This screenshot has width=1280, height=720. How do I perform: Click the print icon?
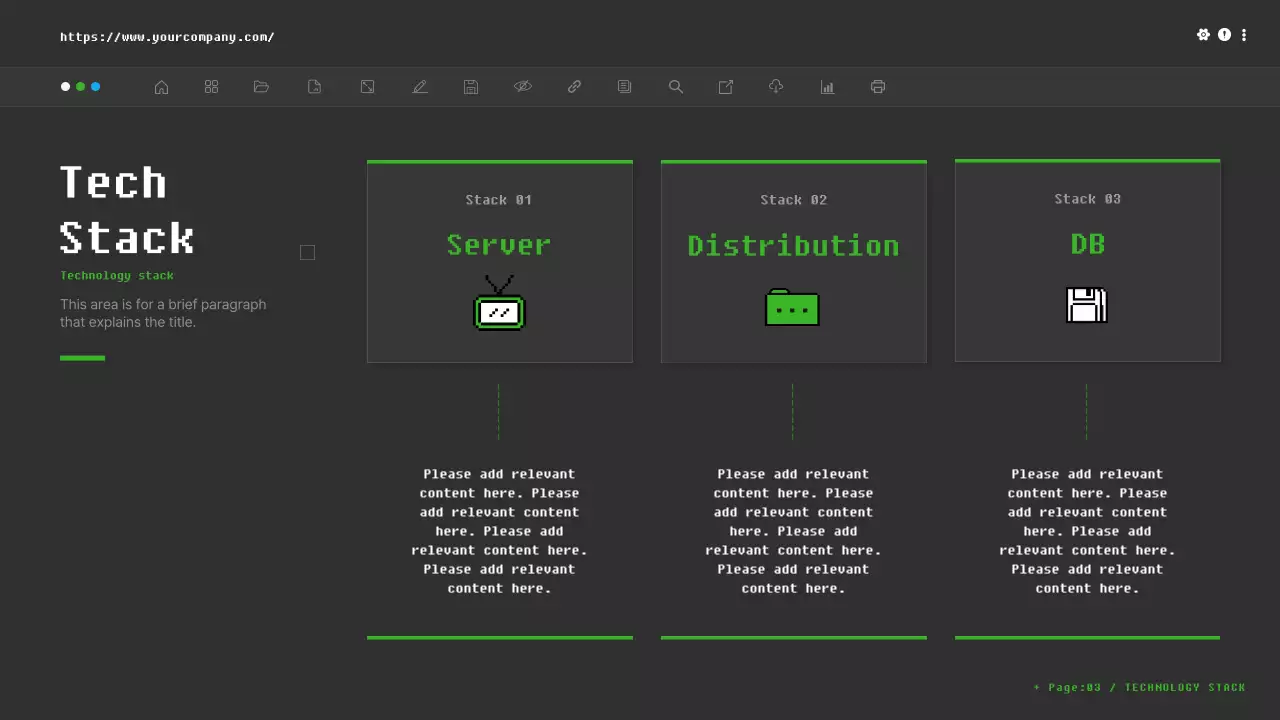click(x=877, y=87)
